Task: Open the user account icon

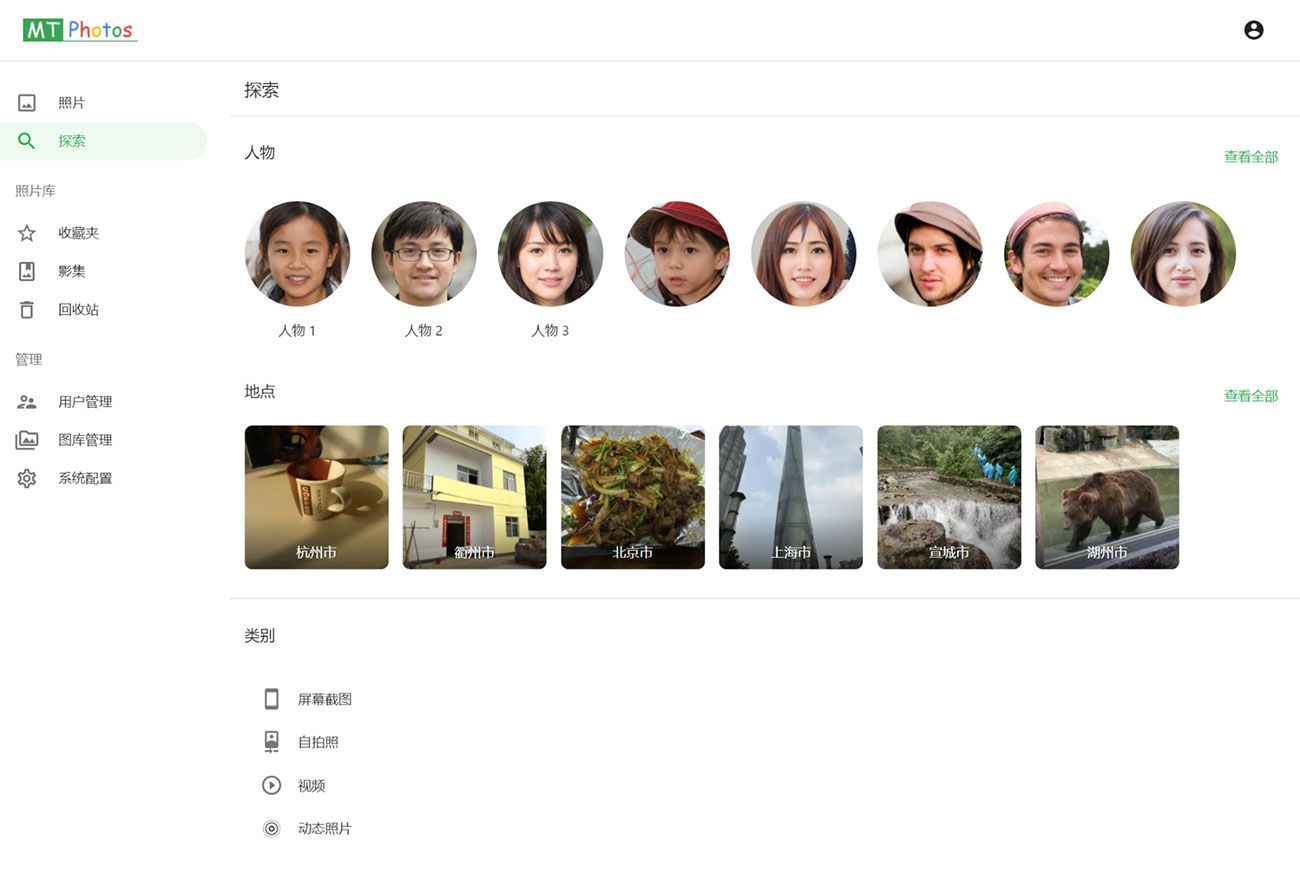Action: point(1253,30)
